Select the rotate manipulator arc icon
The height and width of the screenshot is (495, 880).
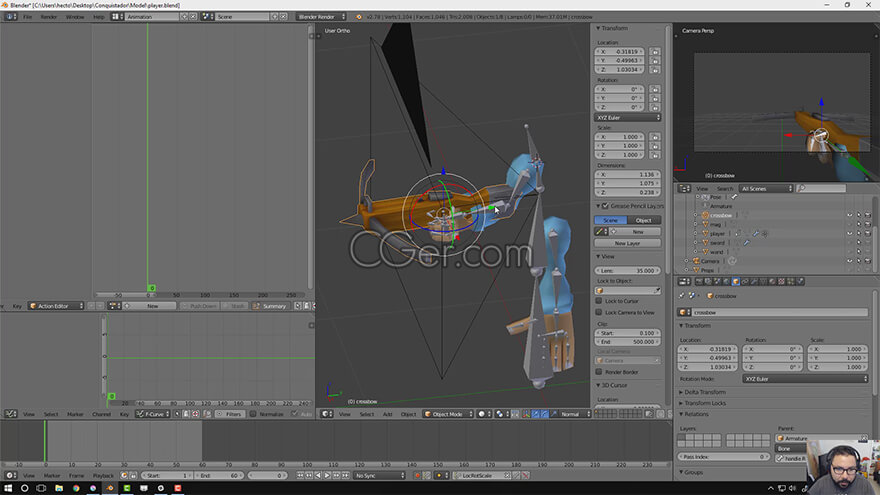(544, 414)
